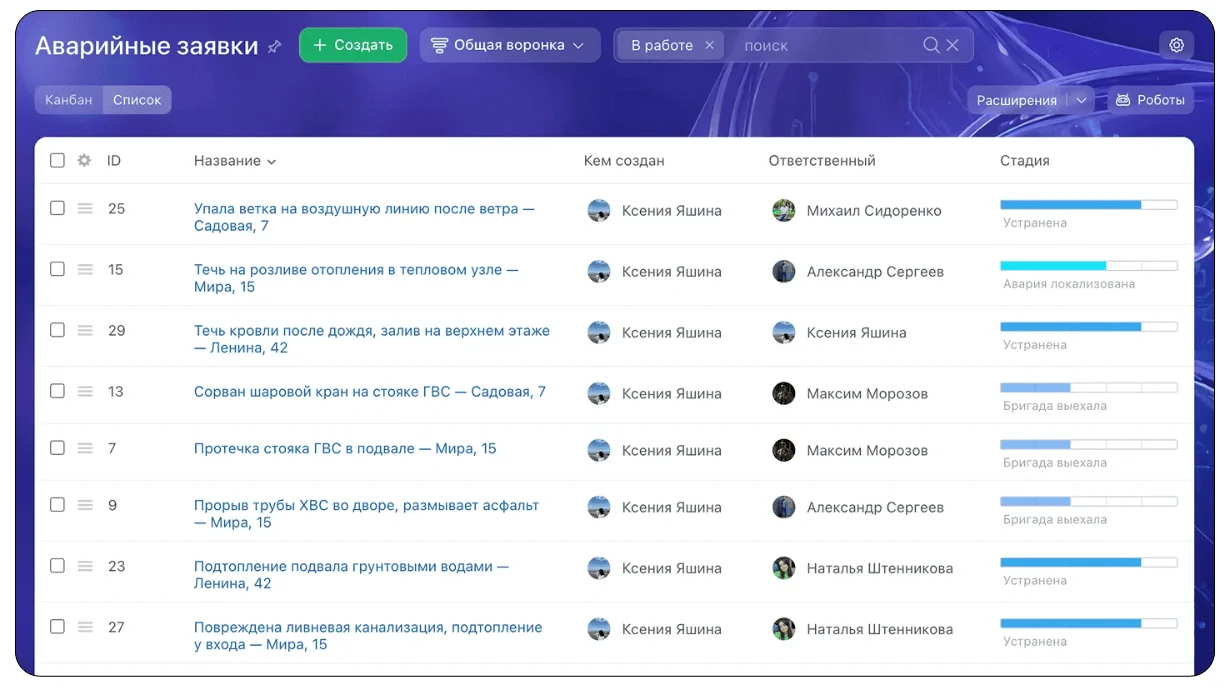Image resolution: width=1224 pixels, height=688 pixels.
Task: Select the Список view tab
Action: pos(137,100)
